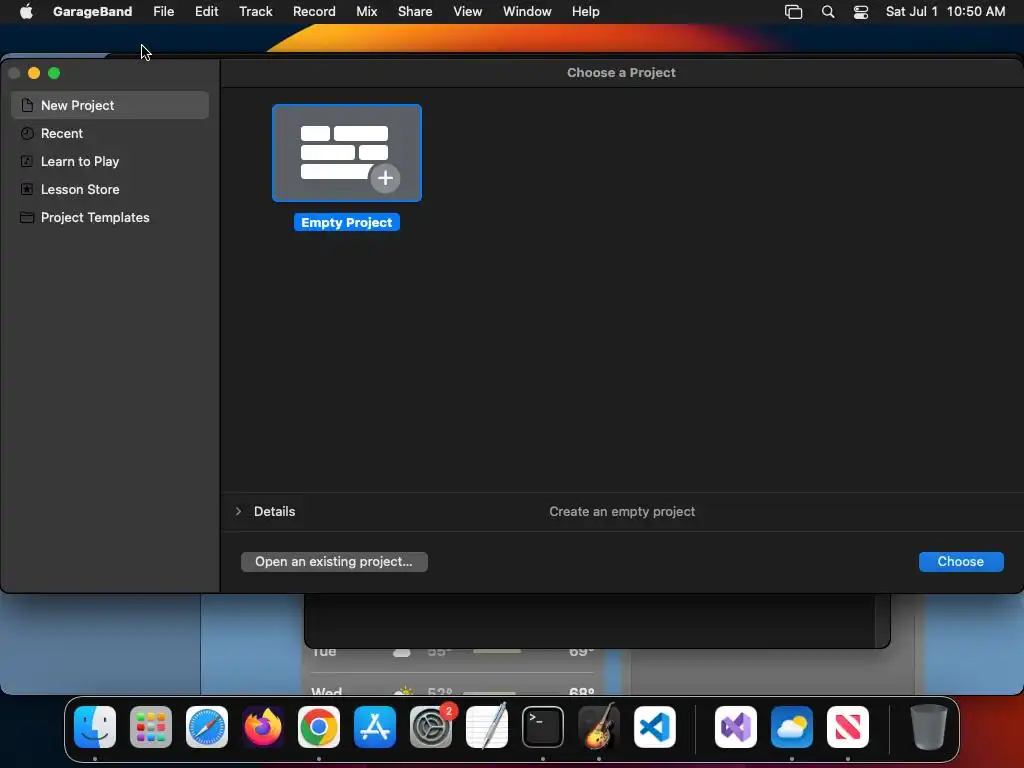Click the Project Templates folder icon
Viewport: 1024px width, 768px height.
27,217
